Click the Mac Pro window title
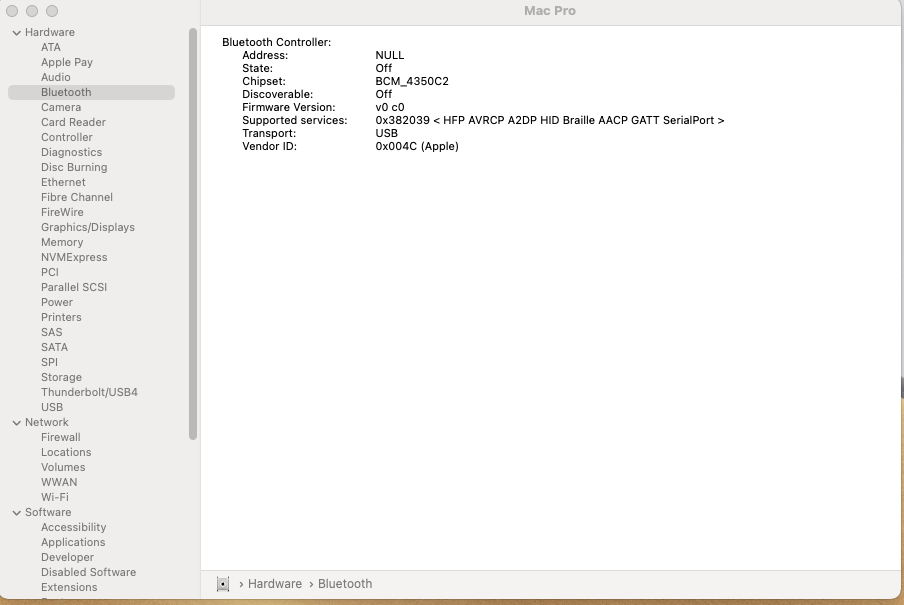This screenshot has height=605, width=904. [x=549, y=11]
